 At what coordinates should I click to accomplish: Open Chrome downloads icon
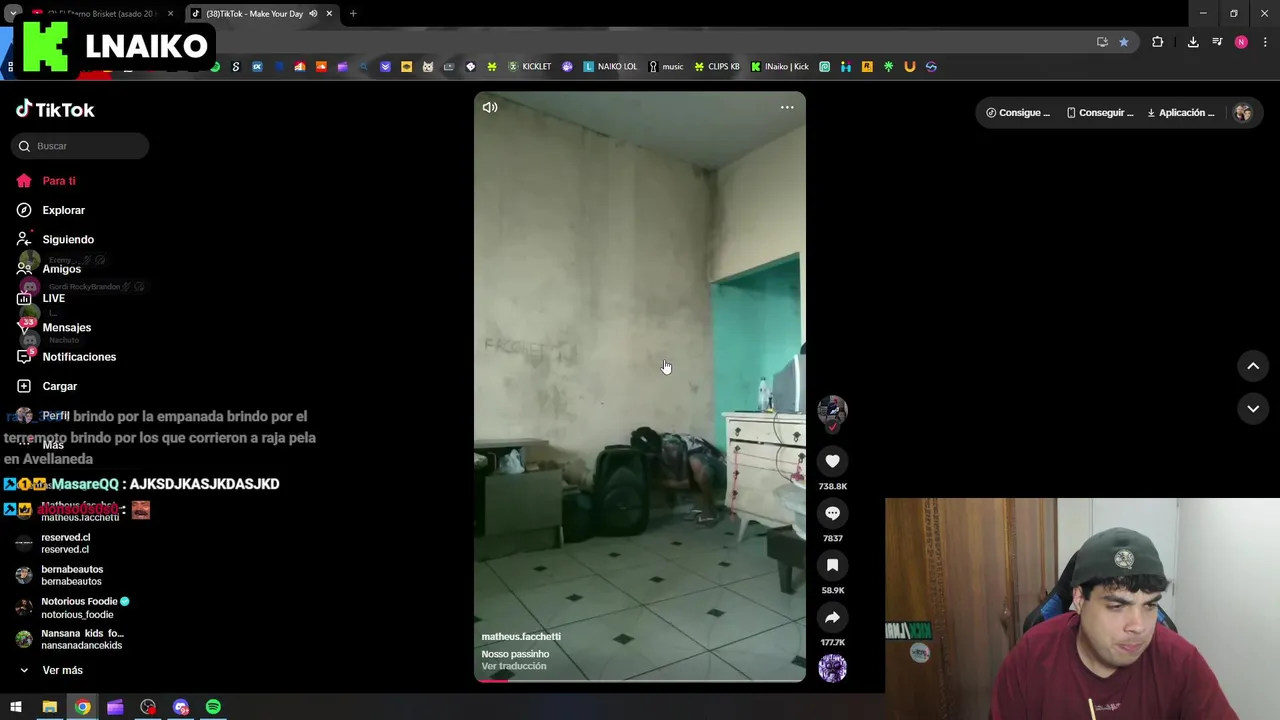[1193, 42]
